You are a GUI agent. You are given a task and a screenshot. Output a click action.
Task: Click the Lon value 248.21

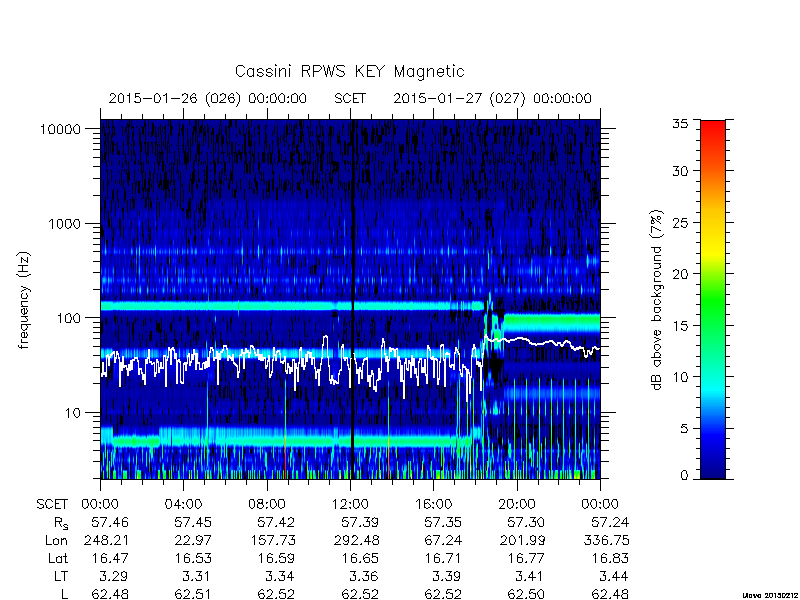(x=106, y=540)
